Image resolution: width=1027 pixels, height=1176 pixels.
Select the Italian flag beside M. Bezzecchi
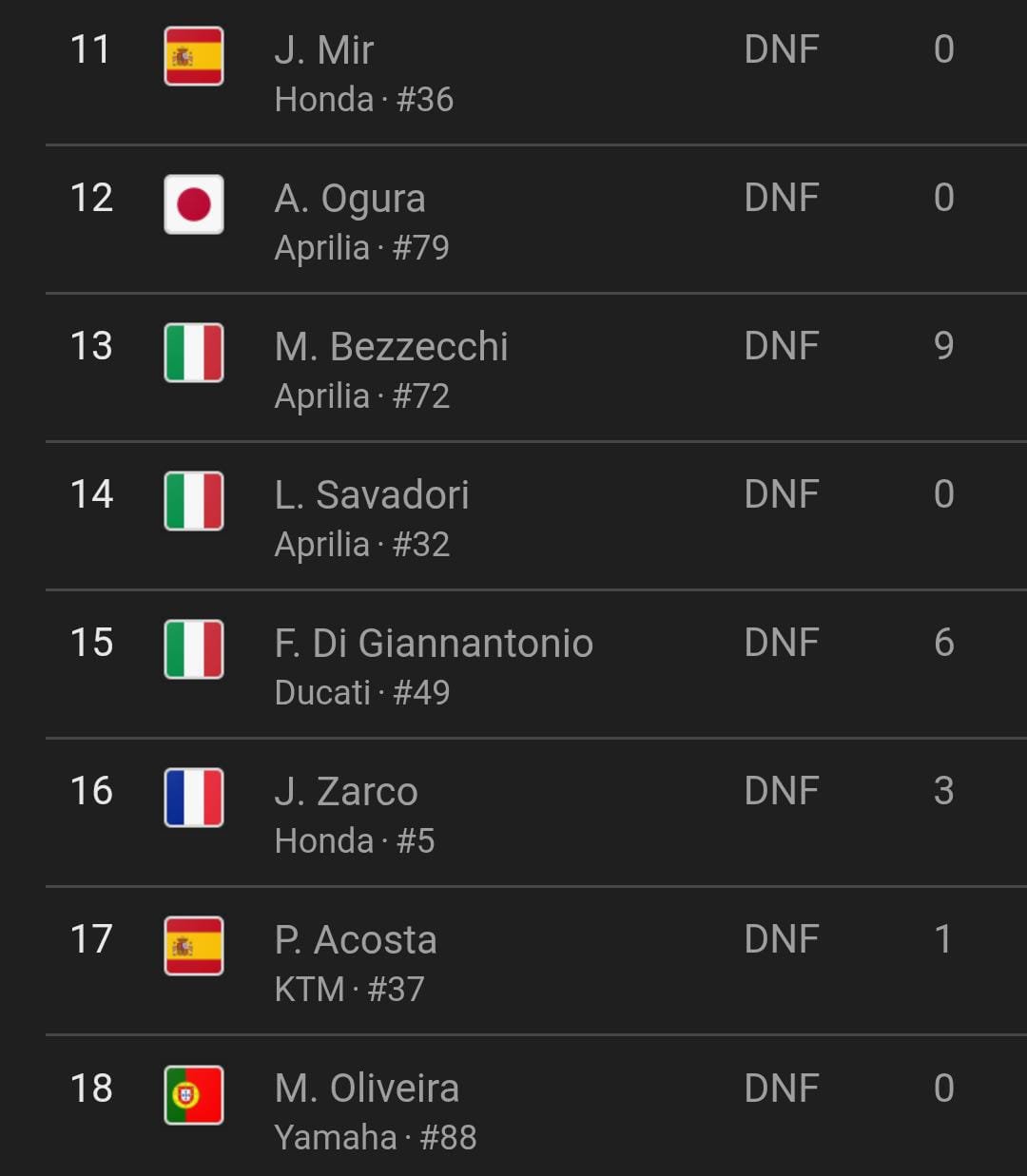(x=194, y=353)
